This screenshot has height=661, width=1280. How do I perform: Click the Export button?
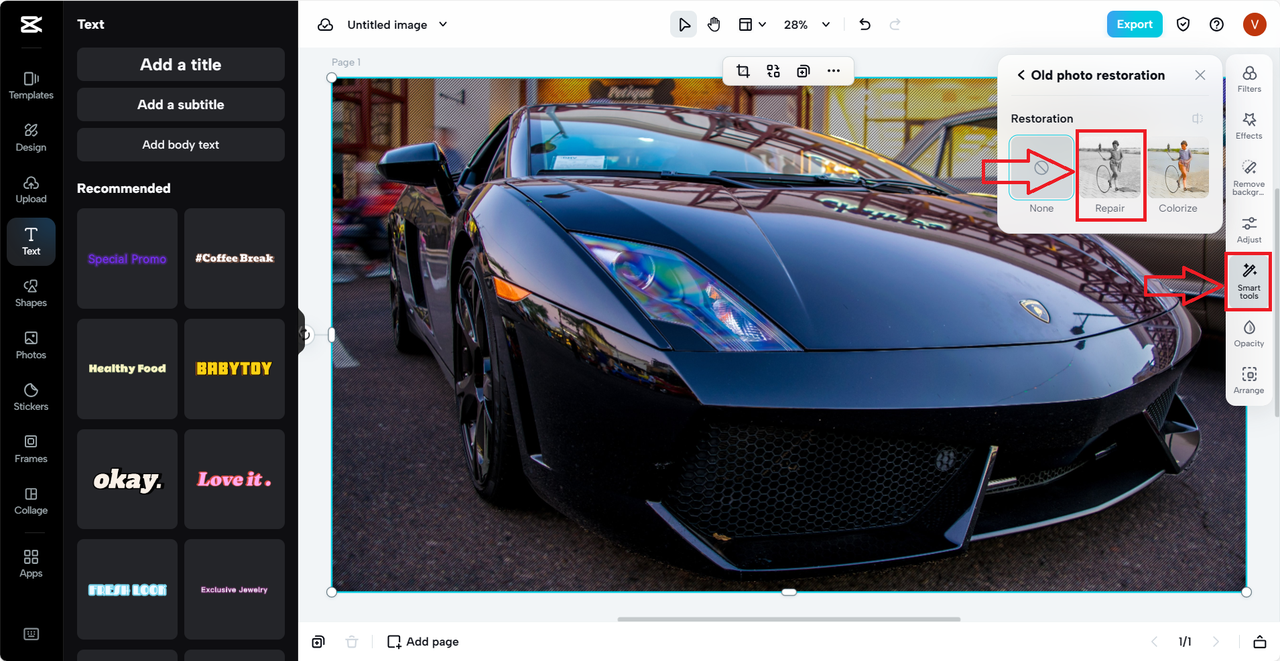click(1134, 24)
